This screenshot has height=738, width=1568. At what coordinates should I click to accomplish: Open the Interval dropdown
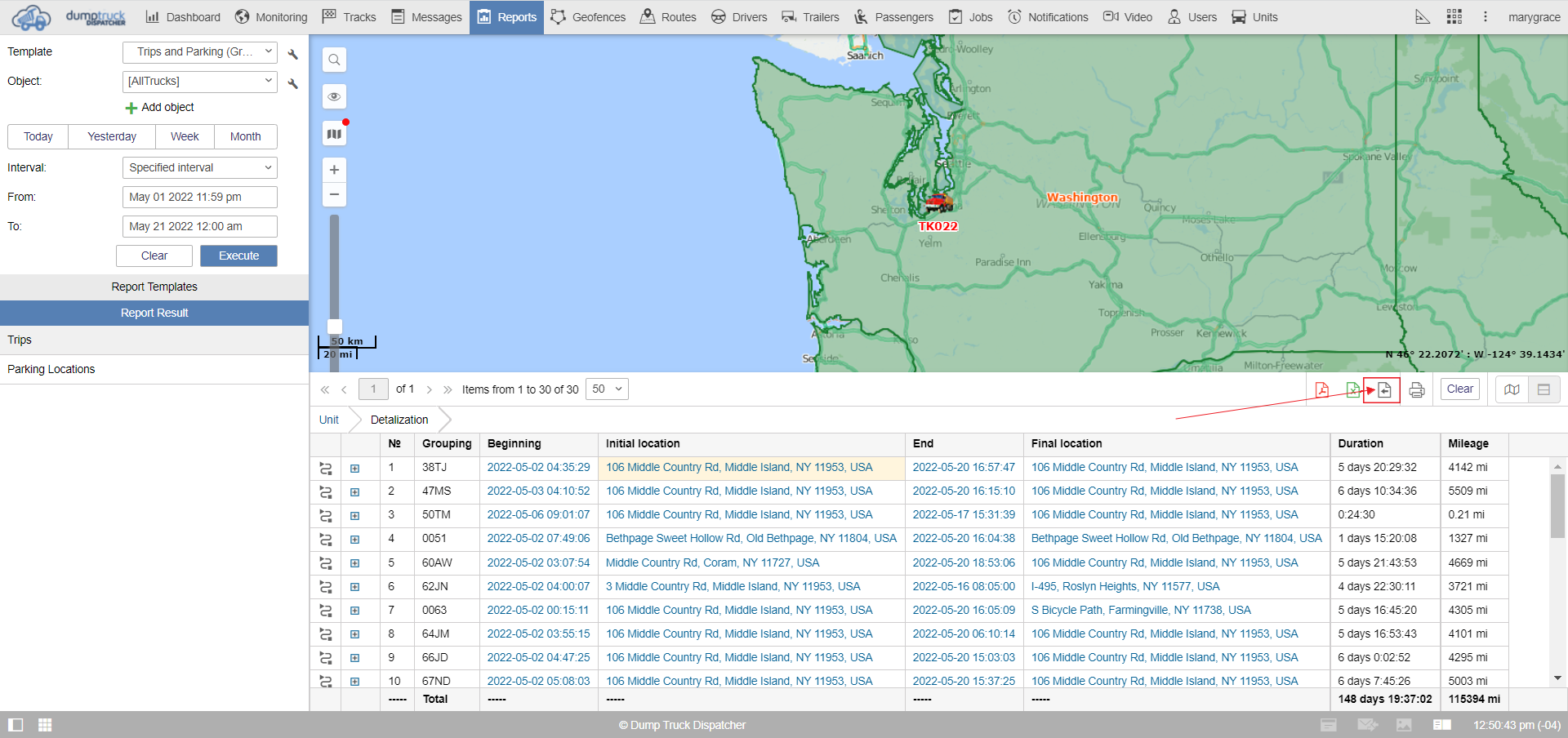[x=200, y=167]
